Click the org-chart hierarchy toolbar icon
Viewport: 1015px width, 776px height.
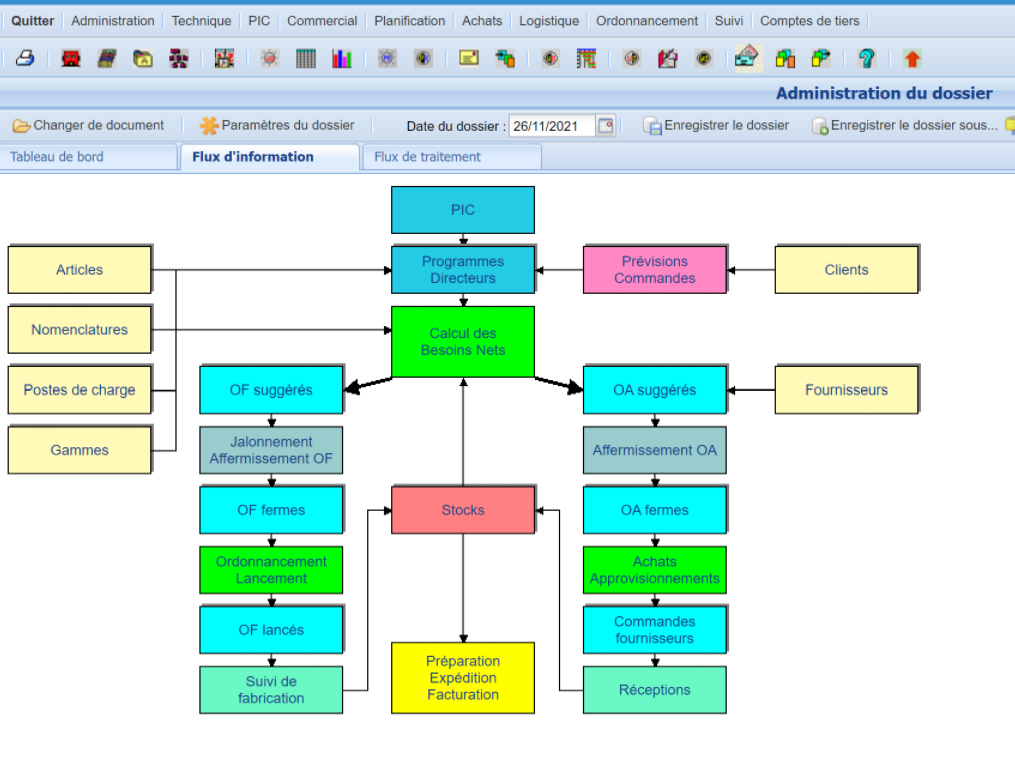point(179,59)
